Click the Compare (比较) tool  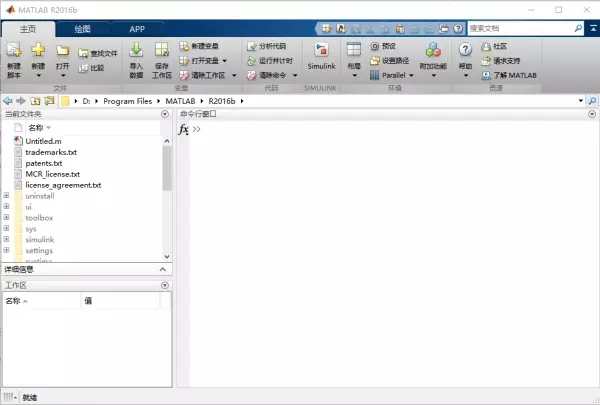[91, 68]
